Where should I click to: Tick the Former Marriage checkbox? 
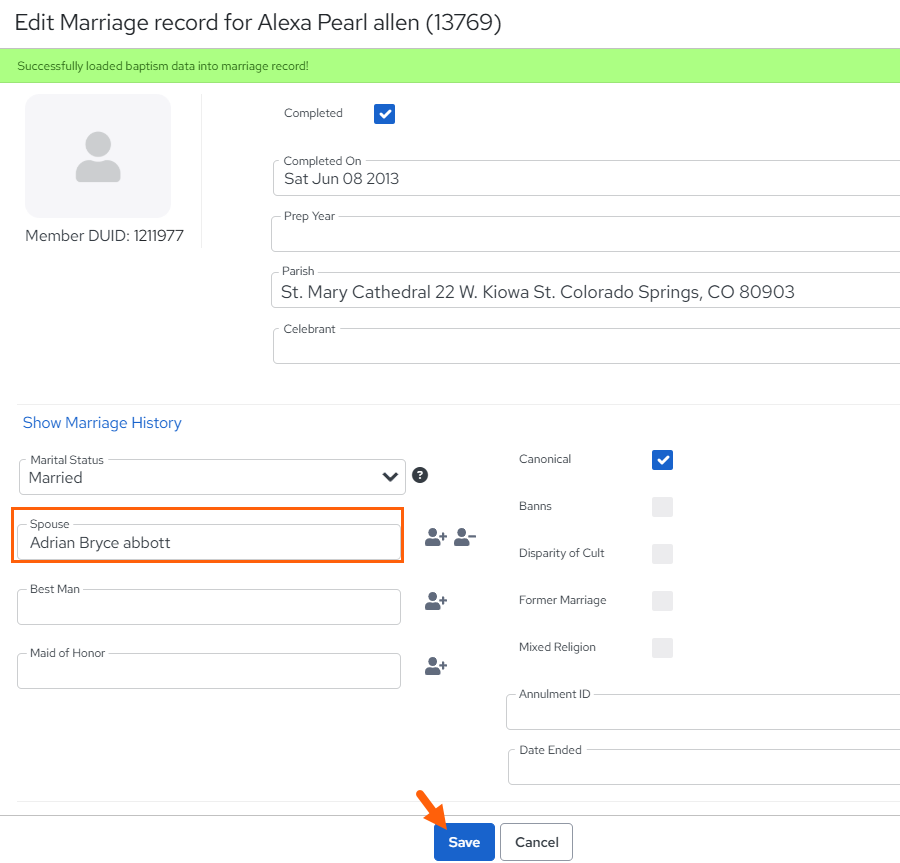662,601
